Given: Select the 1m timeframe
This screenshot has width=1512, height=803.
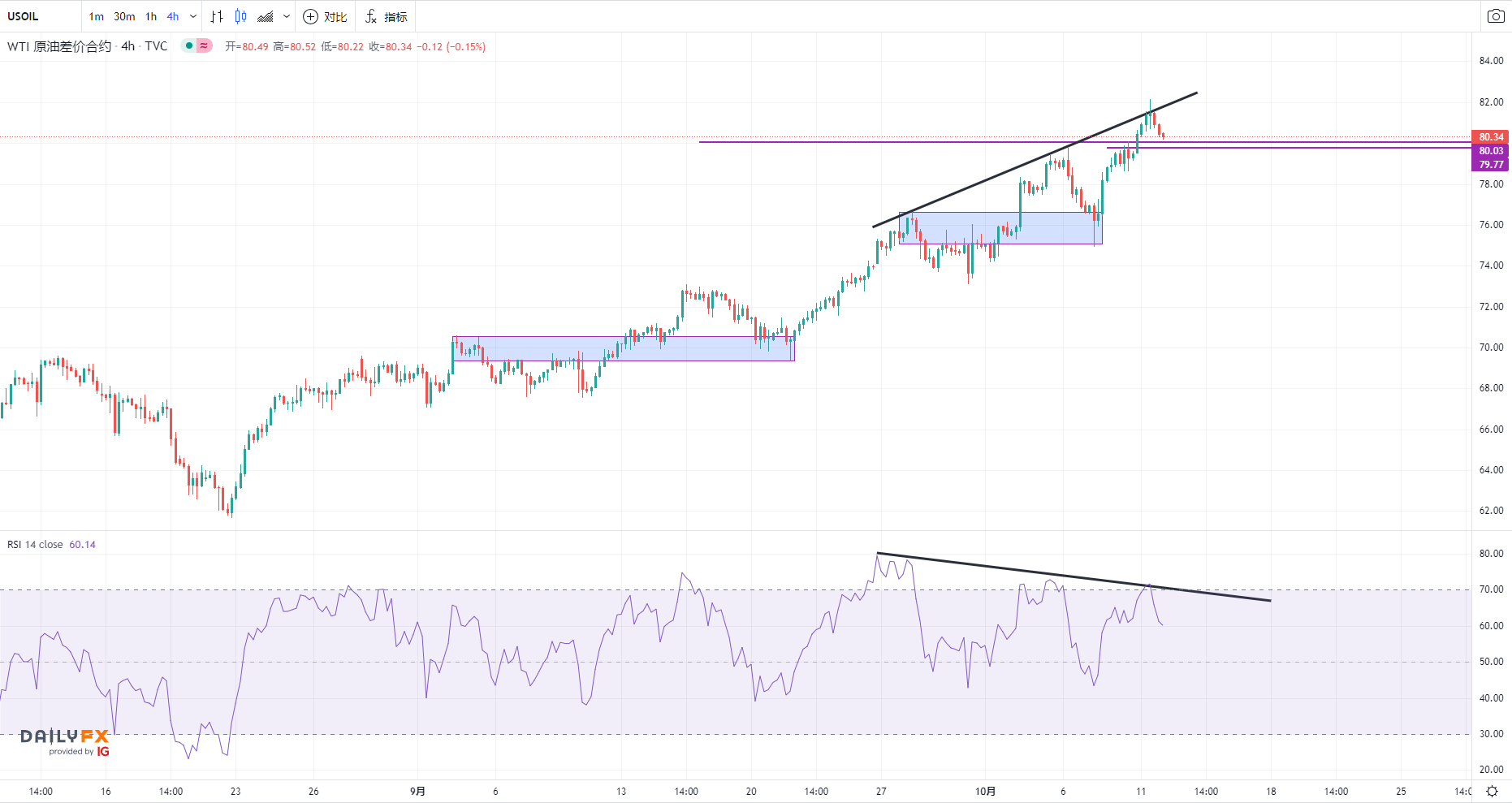Looking at the screenshot, I should (x=97, y=16).
